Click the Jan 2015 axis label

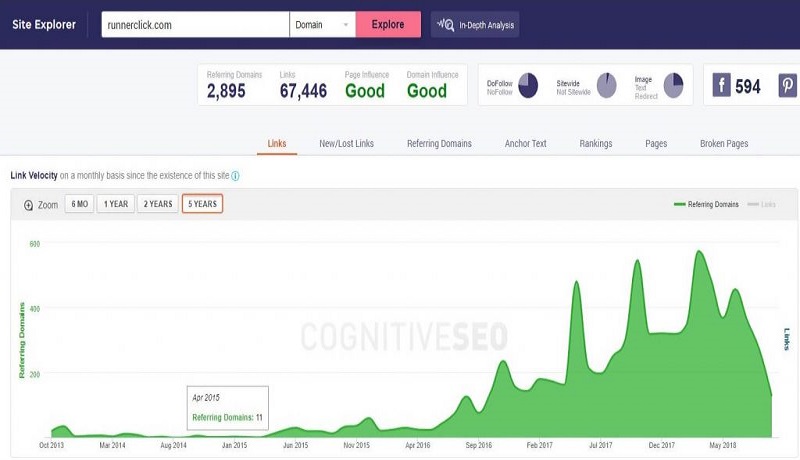(234, 445)
